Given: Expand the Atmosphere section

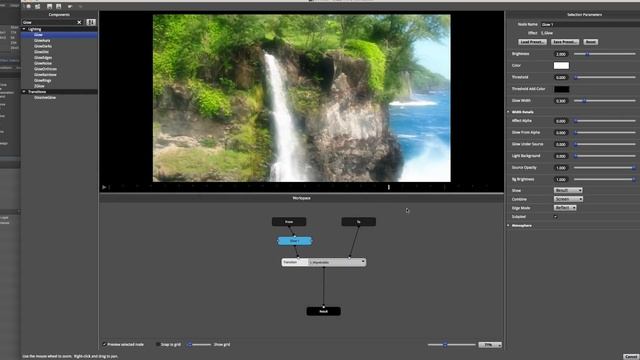Looking at the screenshot, I should tap(509, 225).
